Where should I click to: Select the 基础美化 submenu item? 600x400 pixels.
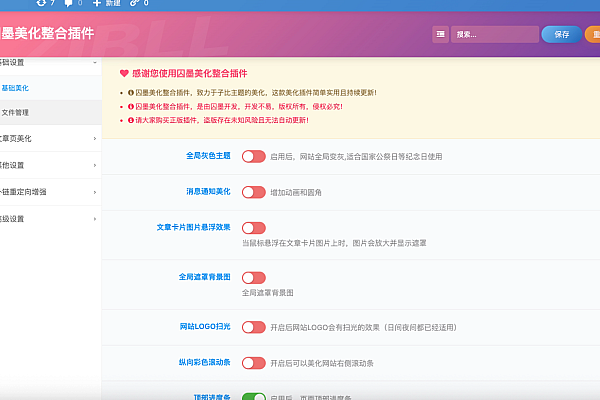[x=51, y=88]
